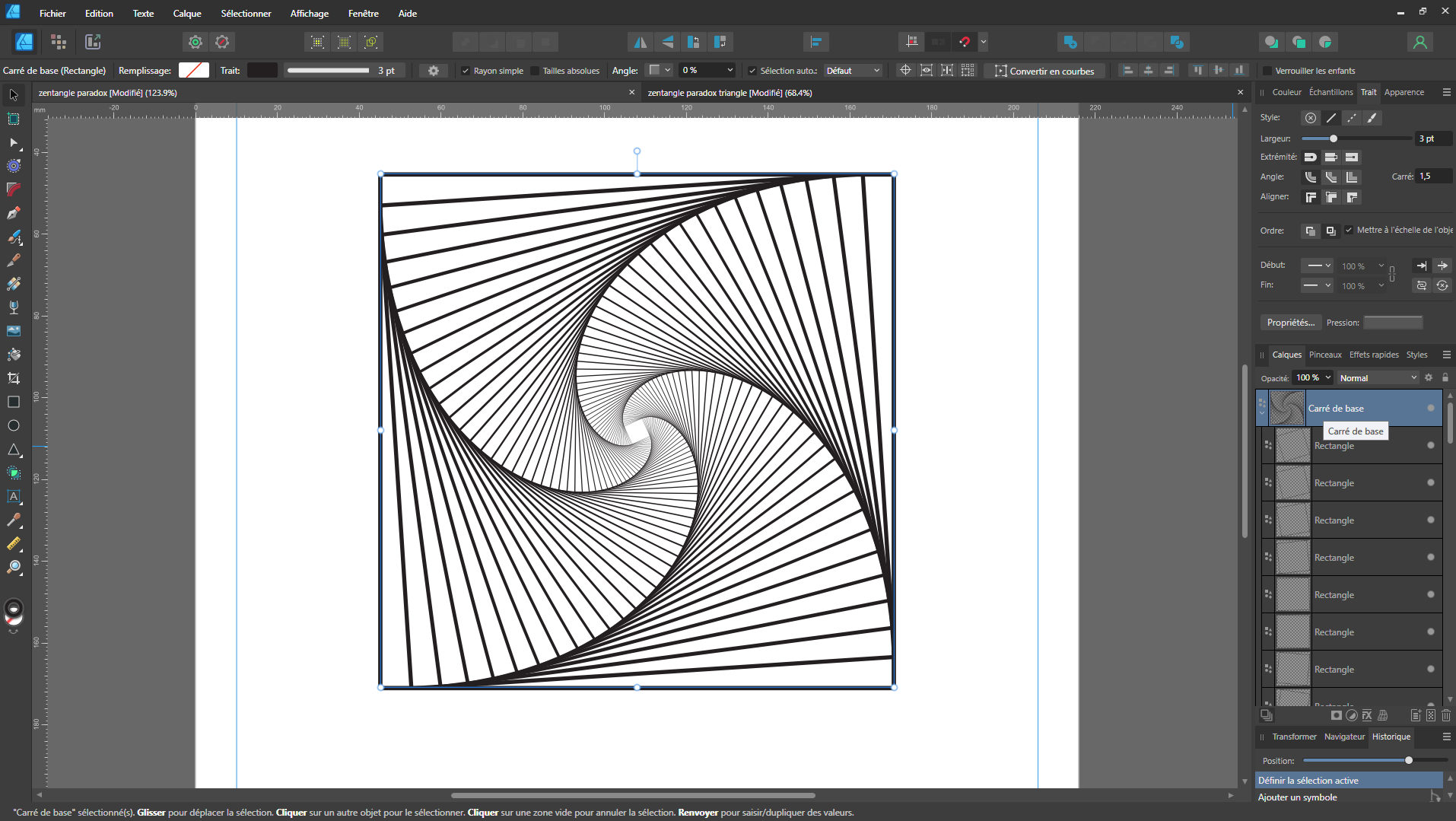Select the Rectangle shape tool
The height and width of the screenshot is (821, 1456).
14,402
